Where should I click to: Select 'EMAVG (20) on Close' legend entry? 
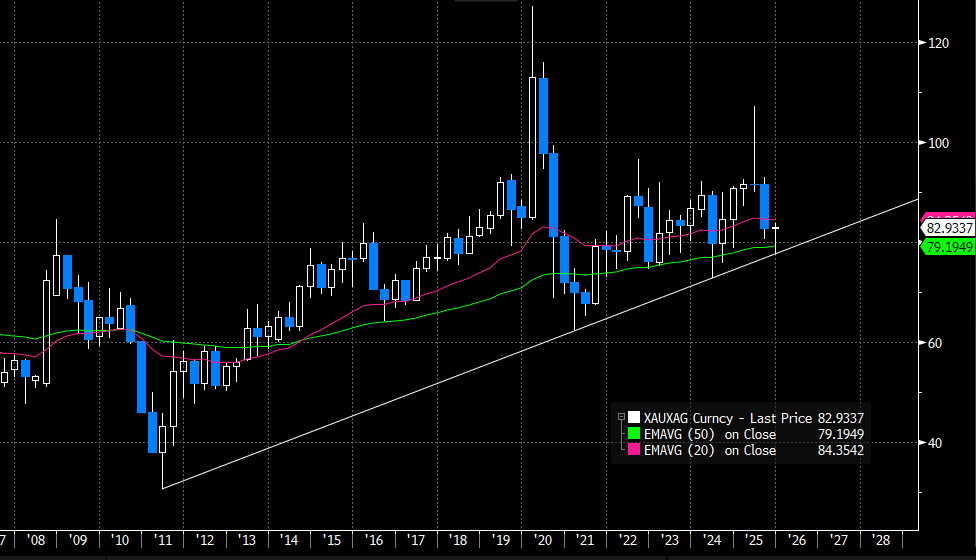710,450
